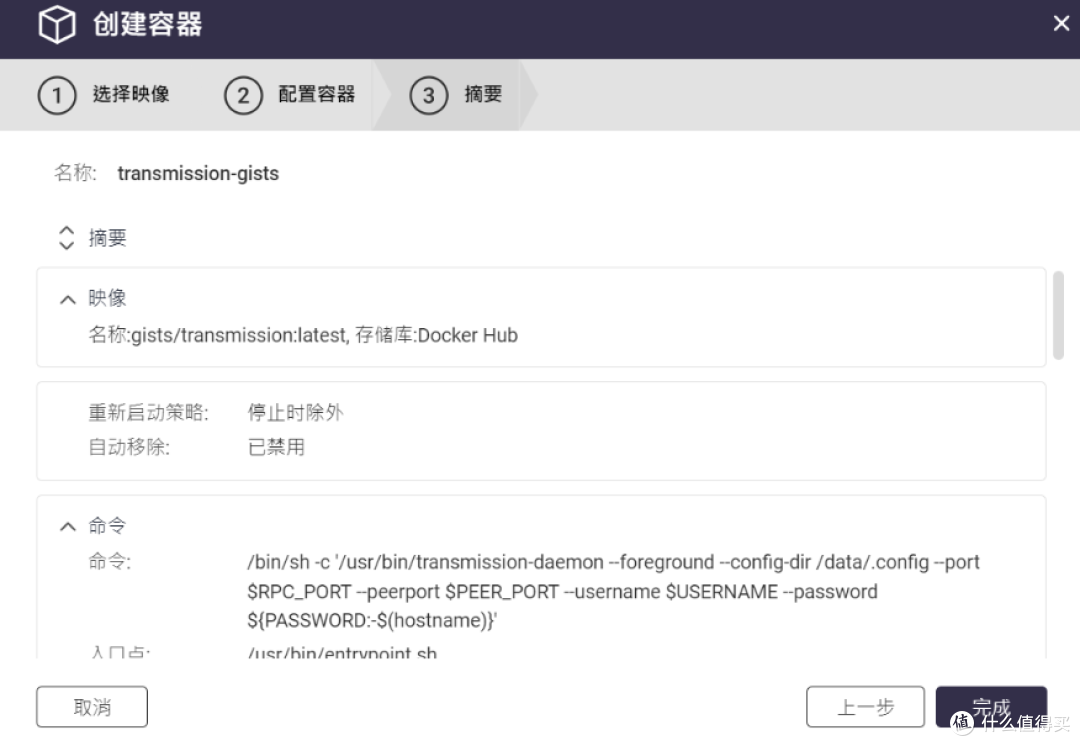Click the 已禁用 auto-remove value
1080x746 pixels.
(276, 447)
